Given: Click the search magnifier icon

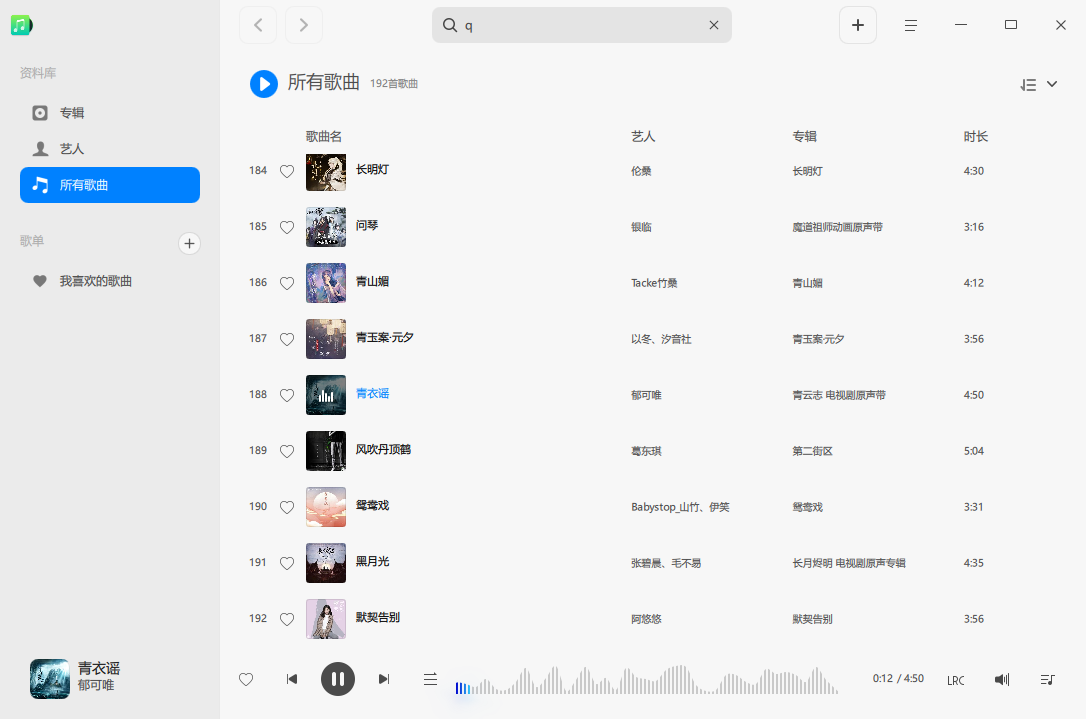Looking at the screenshot, I should click(449, 25).
